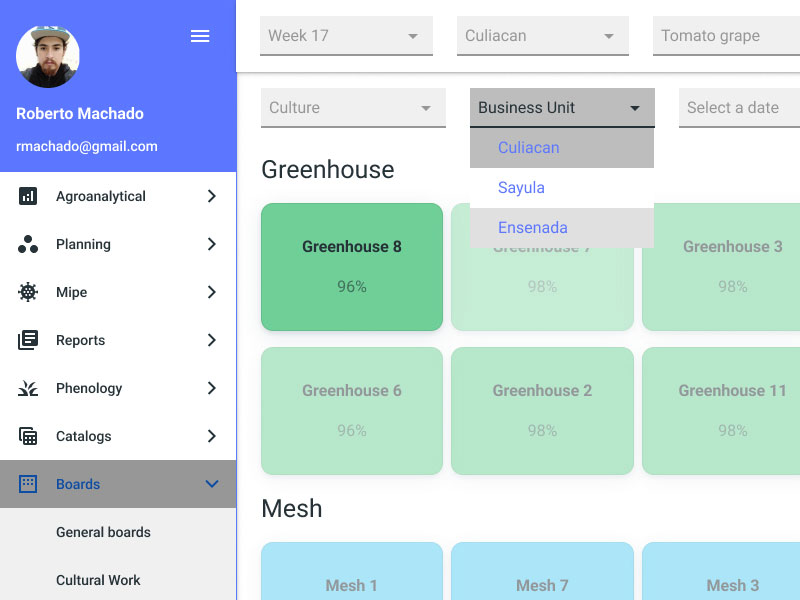
Task: Open the Culture dropdown
Action: click(x=353, y=108)
